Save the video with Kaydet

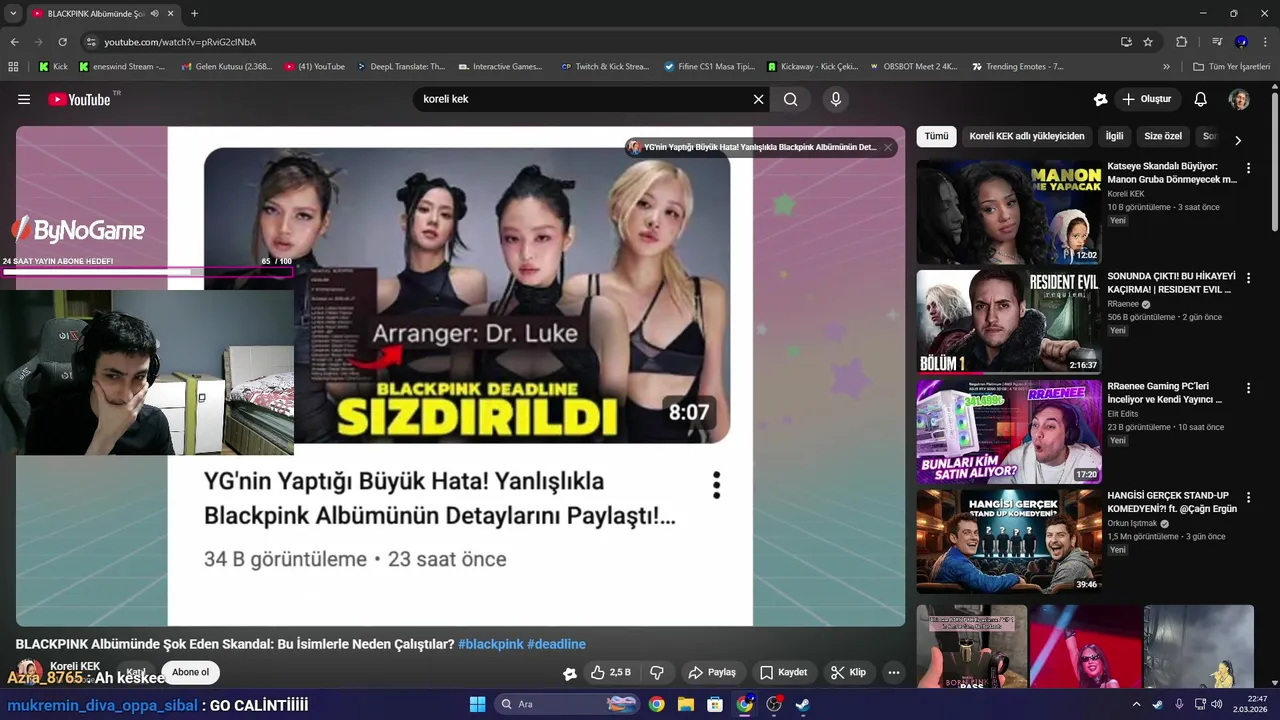pyautogui.click(x=783, y=672)
